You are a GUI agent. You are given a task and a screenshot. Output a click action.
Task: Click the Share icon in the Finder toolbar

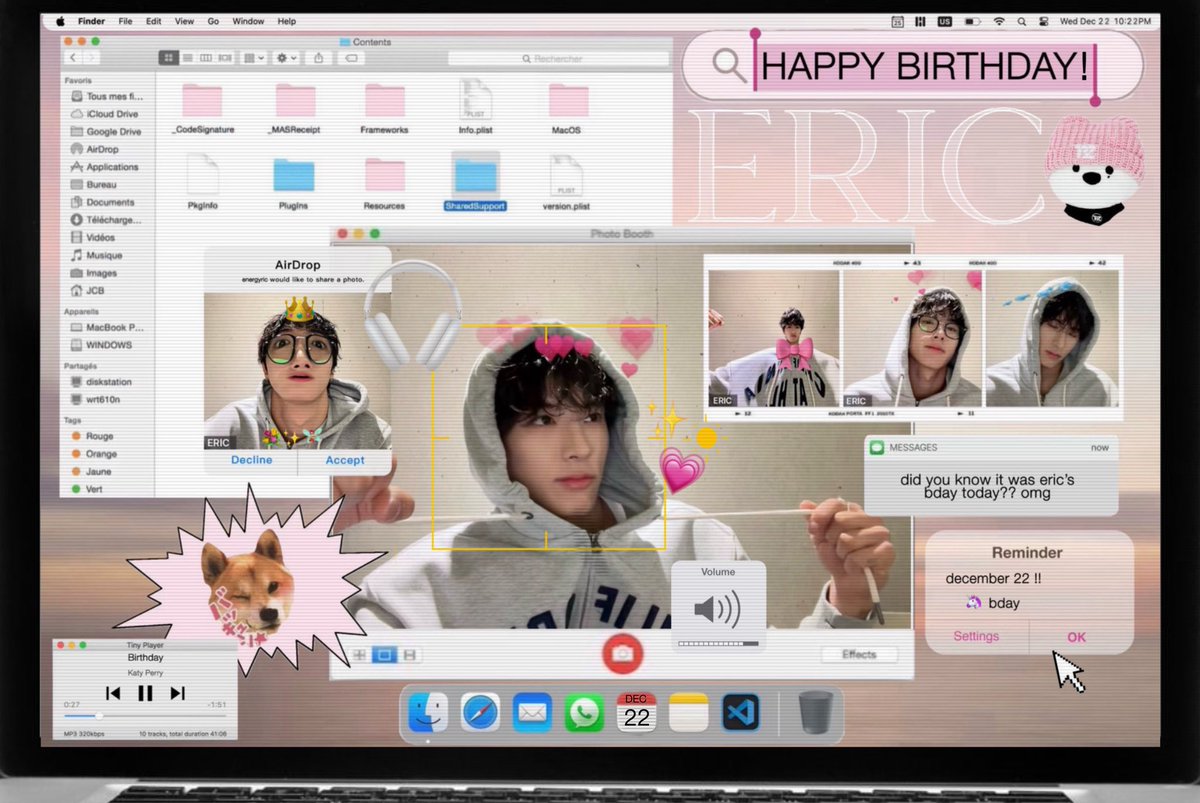(319, 58)
